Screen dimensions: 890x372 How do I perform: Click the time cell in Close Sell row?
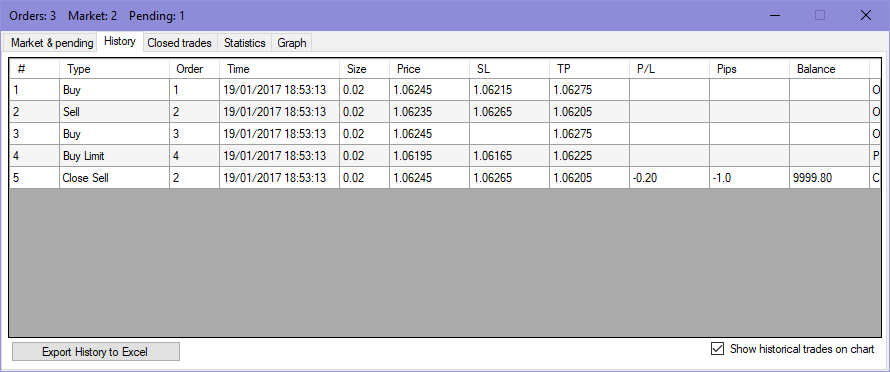point(279,178)
